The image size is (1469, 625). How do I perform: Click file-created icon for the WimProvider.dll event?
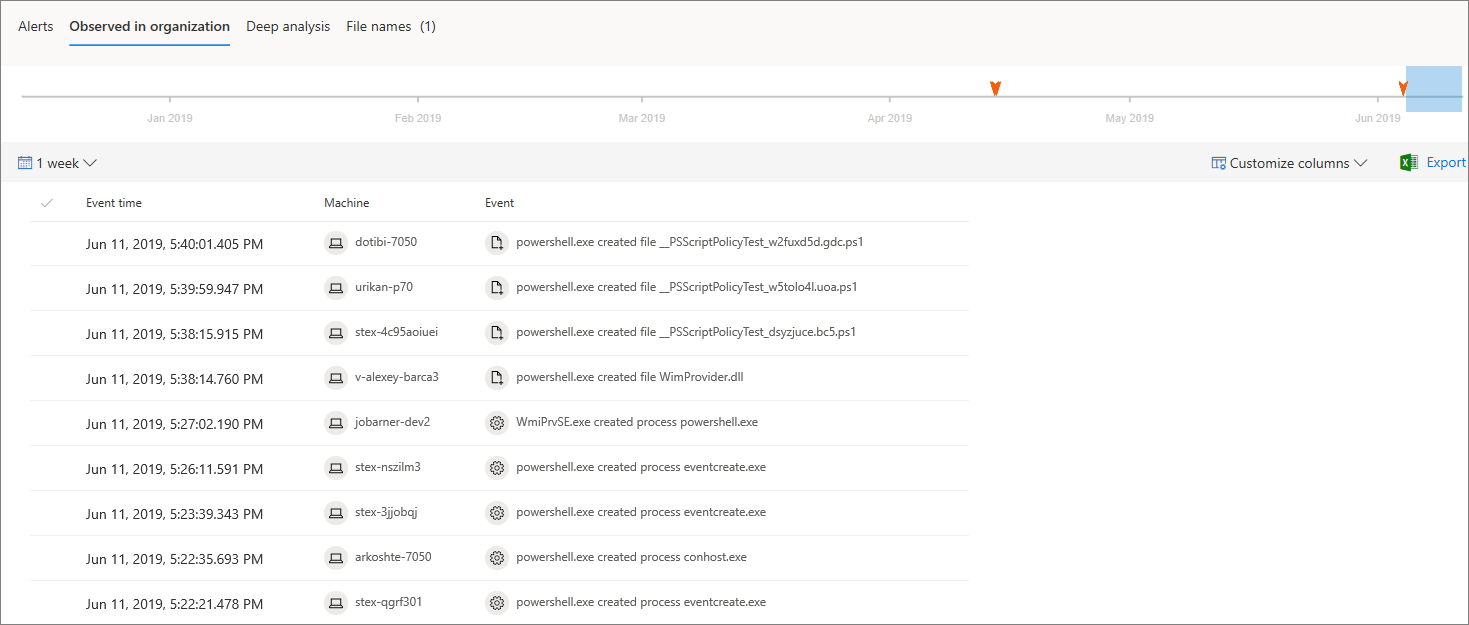tap(496, 377)
